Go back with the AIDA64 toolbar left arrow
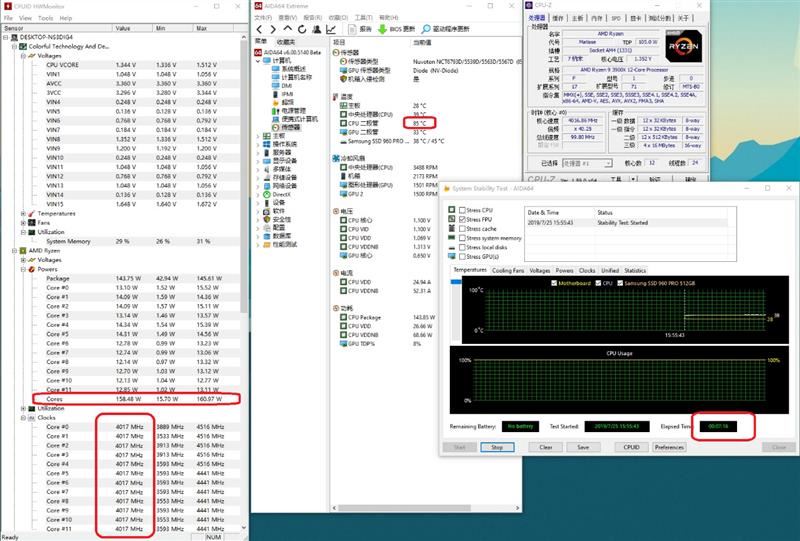Viewport: 800px width, 541px height. point(260,29)
